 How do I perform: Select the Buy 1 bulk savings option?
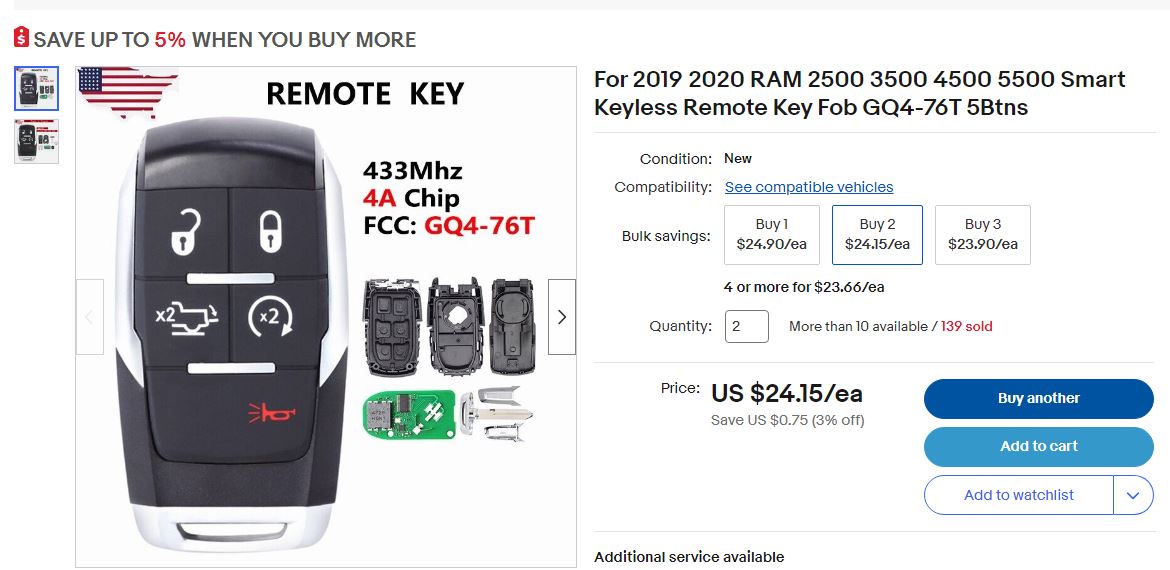click(771, 235)
